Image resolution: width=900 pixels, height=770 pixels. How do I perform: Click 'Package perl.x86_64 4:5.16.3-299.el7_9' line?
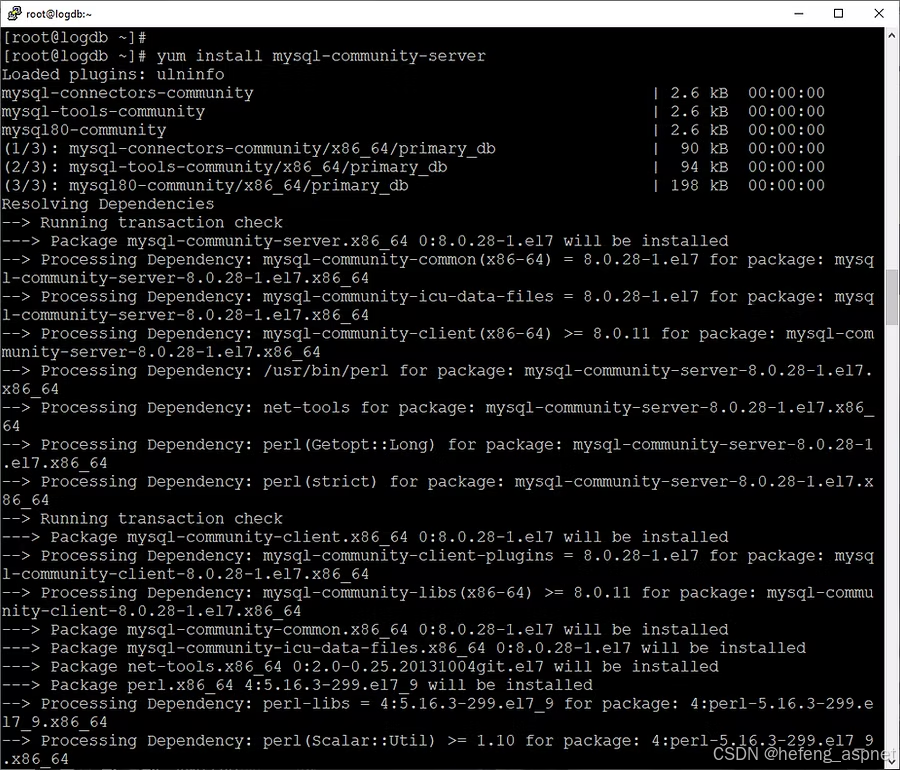[x=297, y=685]
